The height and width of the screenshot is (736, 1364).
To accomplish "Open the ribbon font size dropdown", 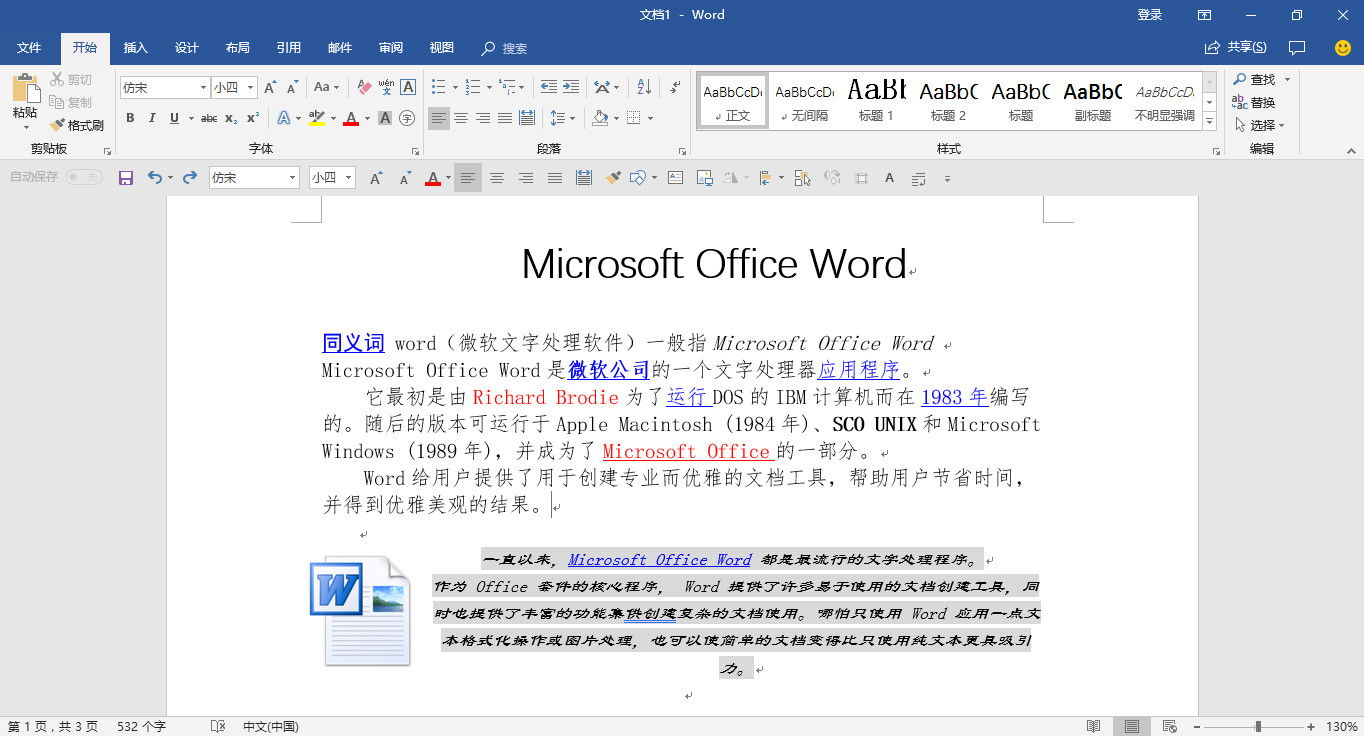I will (251, 87).
